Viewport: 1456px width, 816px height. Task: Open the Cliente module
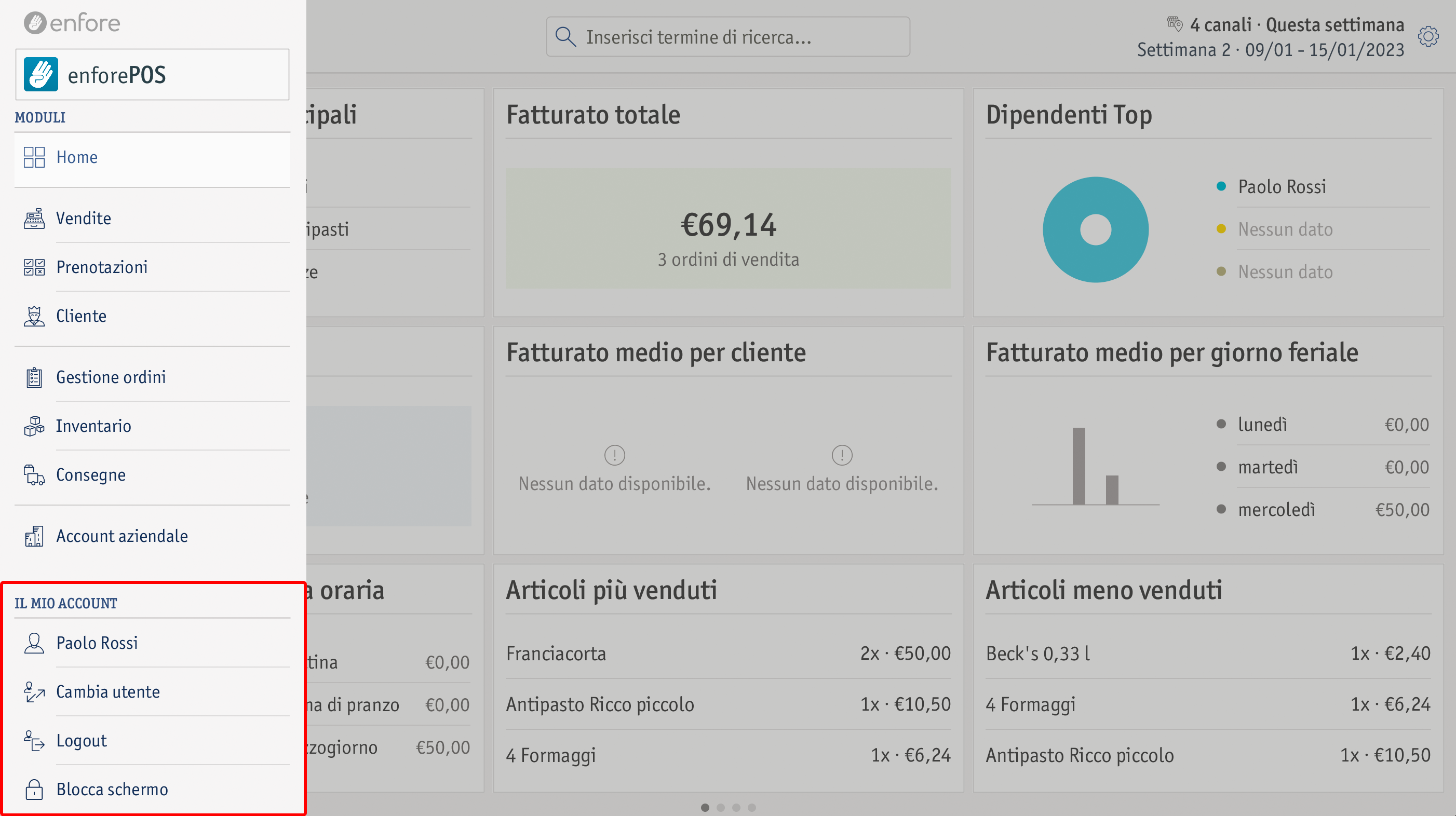[152, 316]
